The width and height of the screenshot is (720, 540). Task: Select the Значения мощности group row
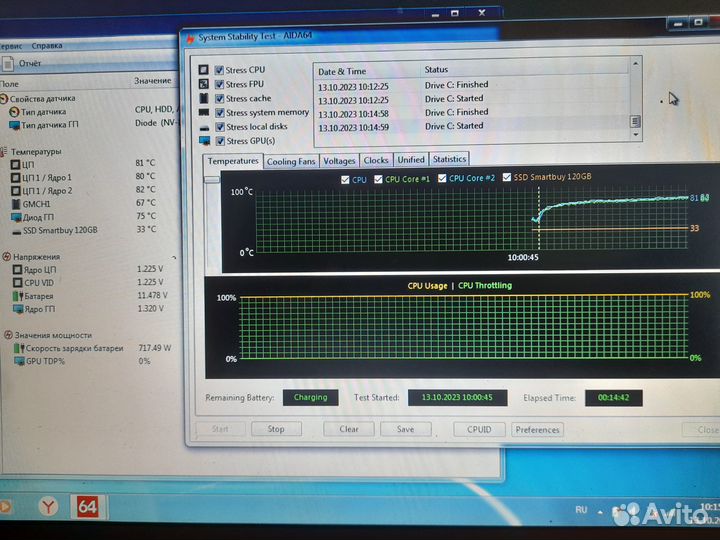click(x=53, y=335)
